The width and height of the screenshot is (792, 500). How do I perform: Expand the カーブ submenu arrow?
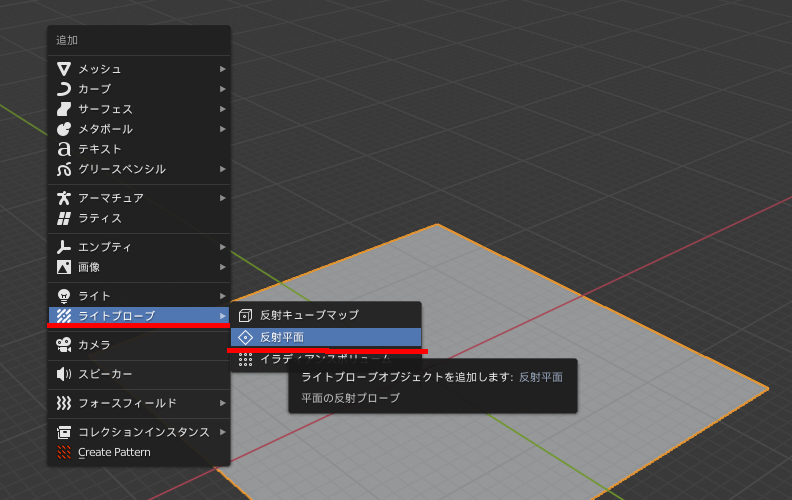tap(223, 89)
